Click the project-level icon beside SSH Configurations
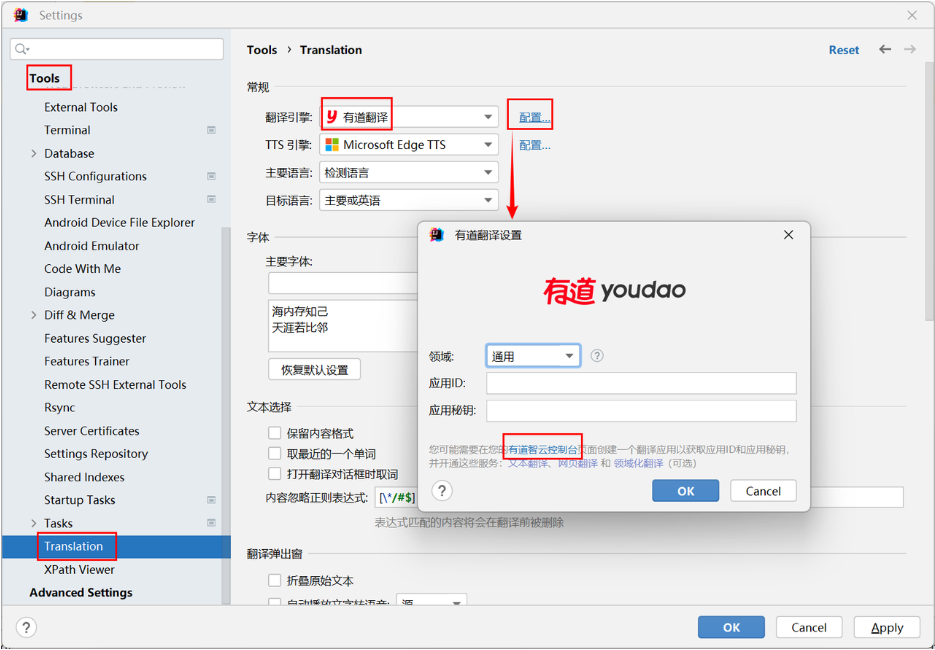935x650 pixels. click(211, 176)
